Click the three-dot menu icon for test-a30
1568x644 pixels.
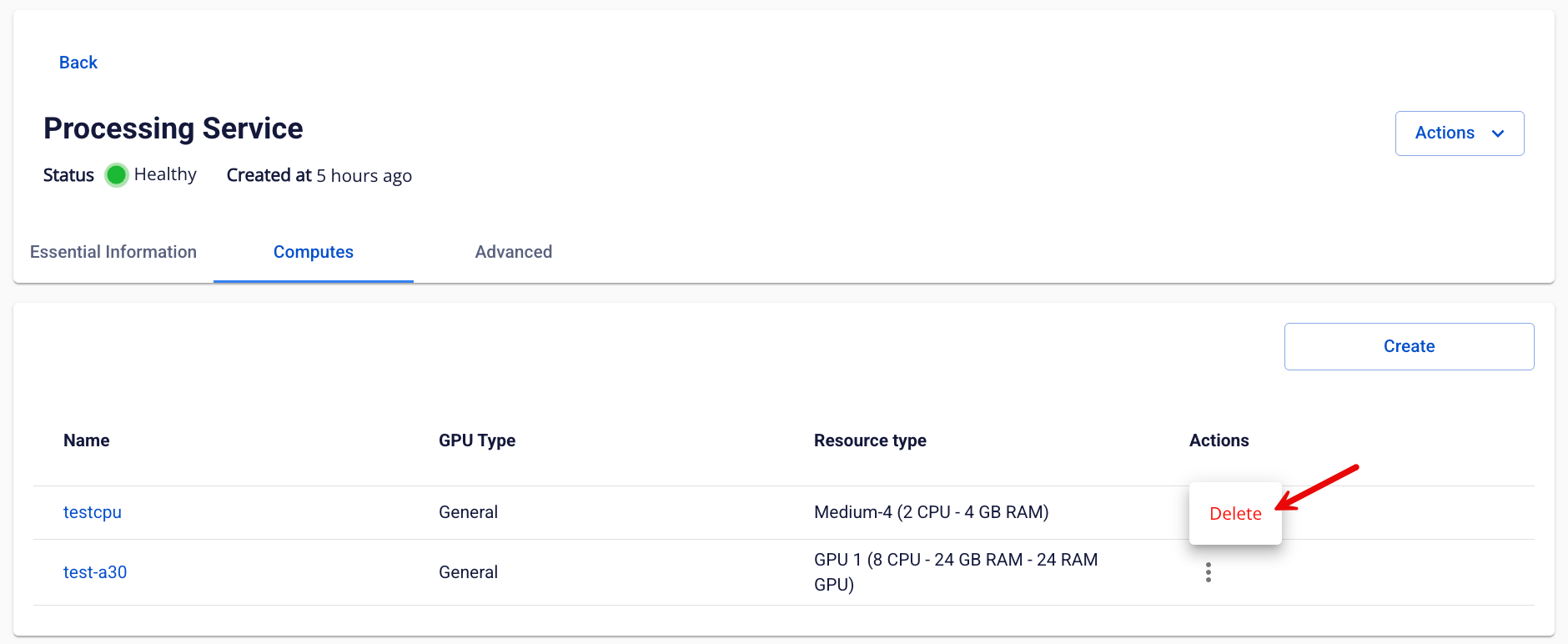[1208, 572]
